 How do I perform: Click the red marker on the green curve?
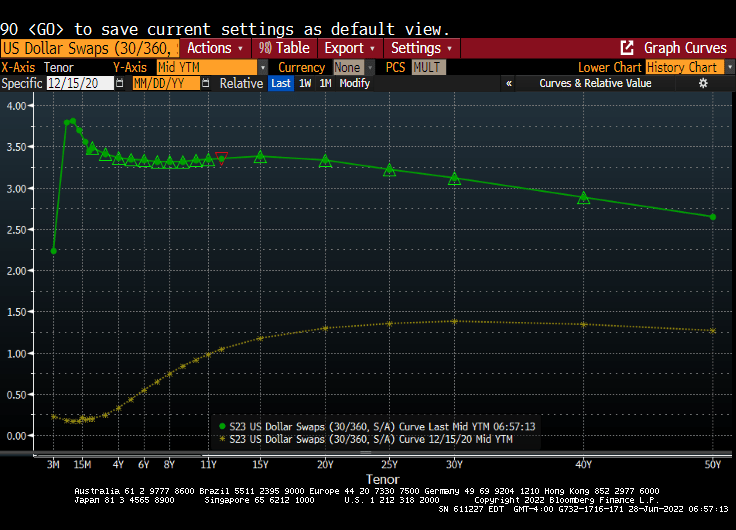click(x=221, y=155)
